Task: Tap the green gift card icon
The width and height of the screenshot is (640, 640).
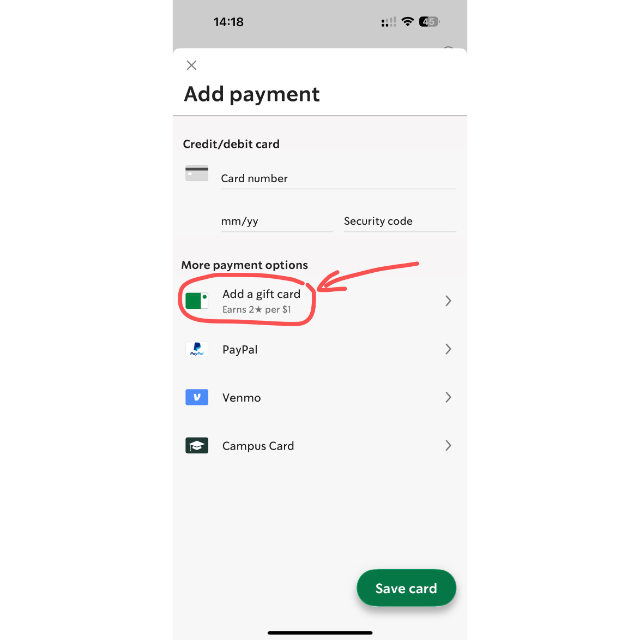Action: pos(196,301)
